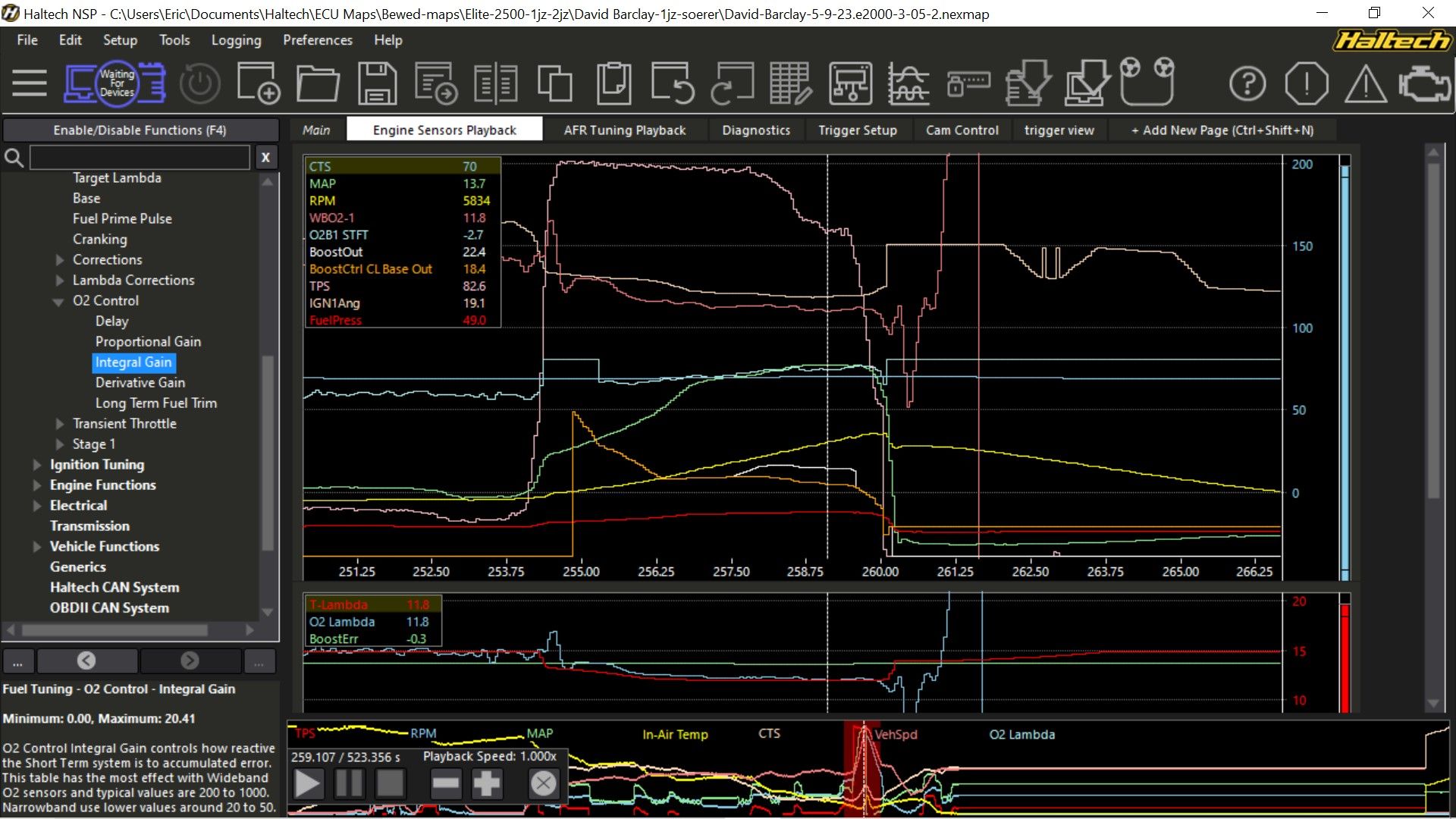Click the save floppy disk icon
1456x819 pixels.
click(377, 83)
